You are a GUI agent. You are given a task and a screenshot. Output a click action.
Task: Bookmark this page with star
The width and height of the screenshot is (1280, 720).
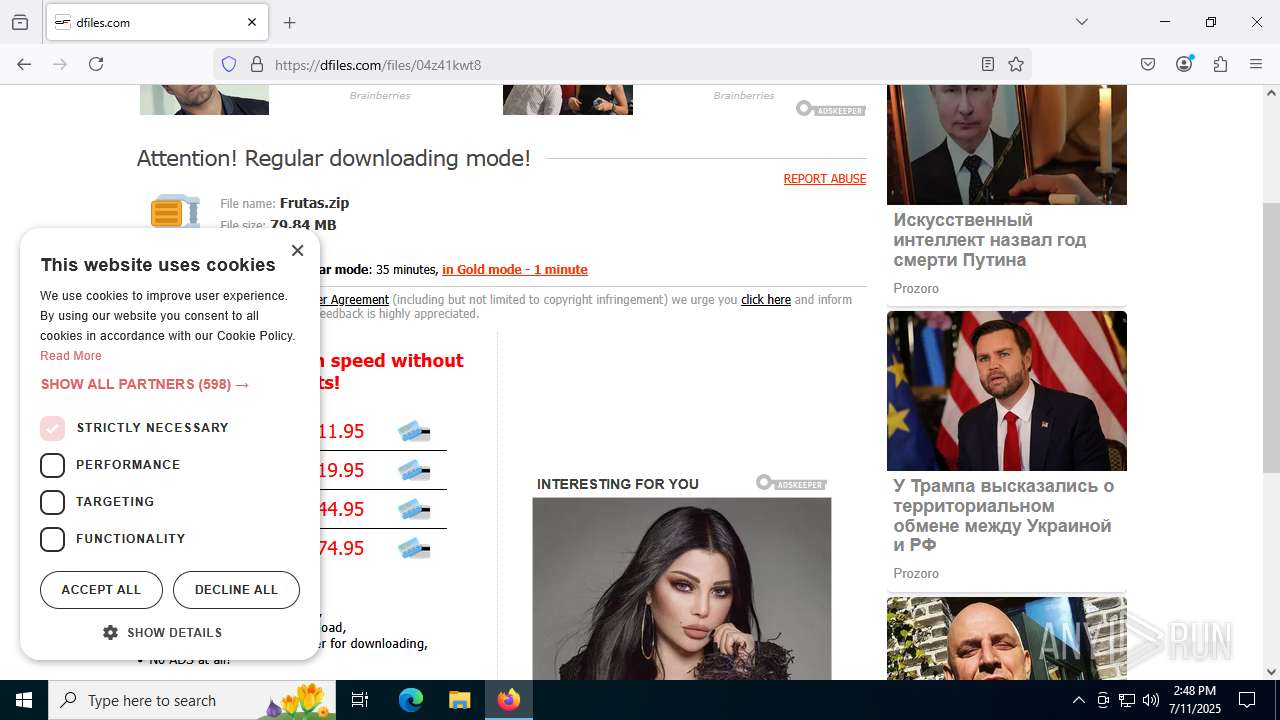pos(1016,64)
